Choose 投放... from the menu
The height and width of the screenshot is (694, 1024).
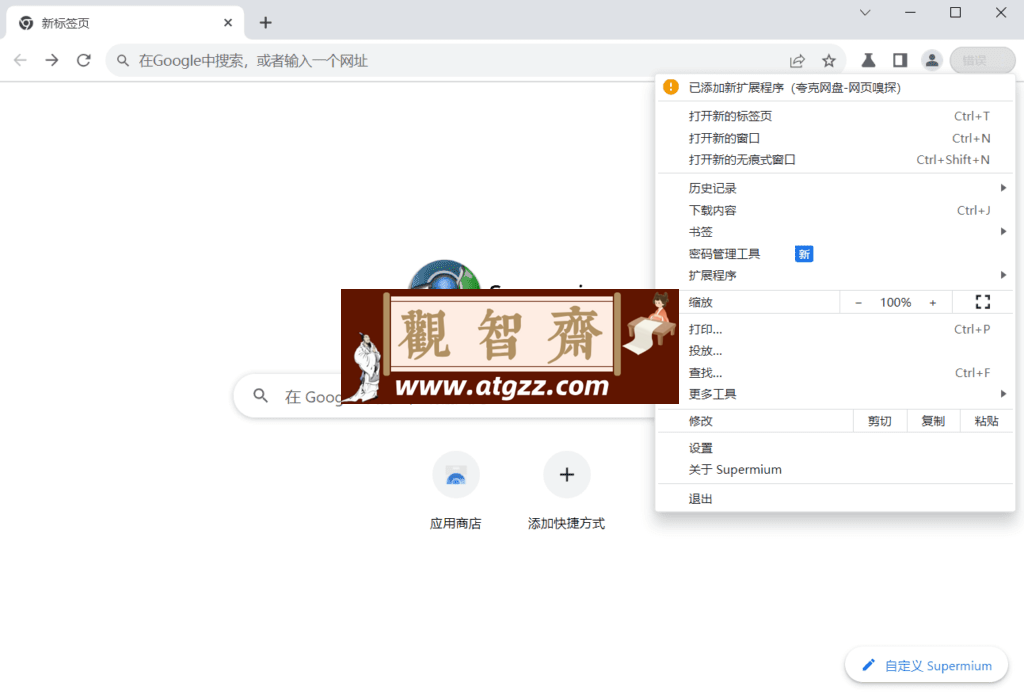tap(835, 351)
